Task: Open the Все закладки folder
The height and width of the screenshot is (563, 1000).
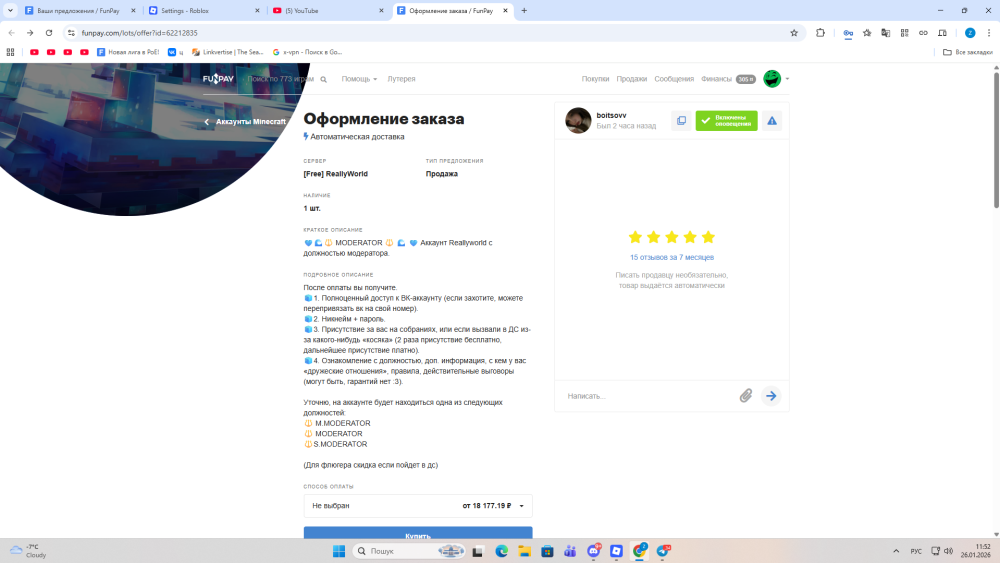Action: tap(967, 52)
